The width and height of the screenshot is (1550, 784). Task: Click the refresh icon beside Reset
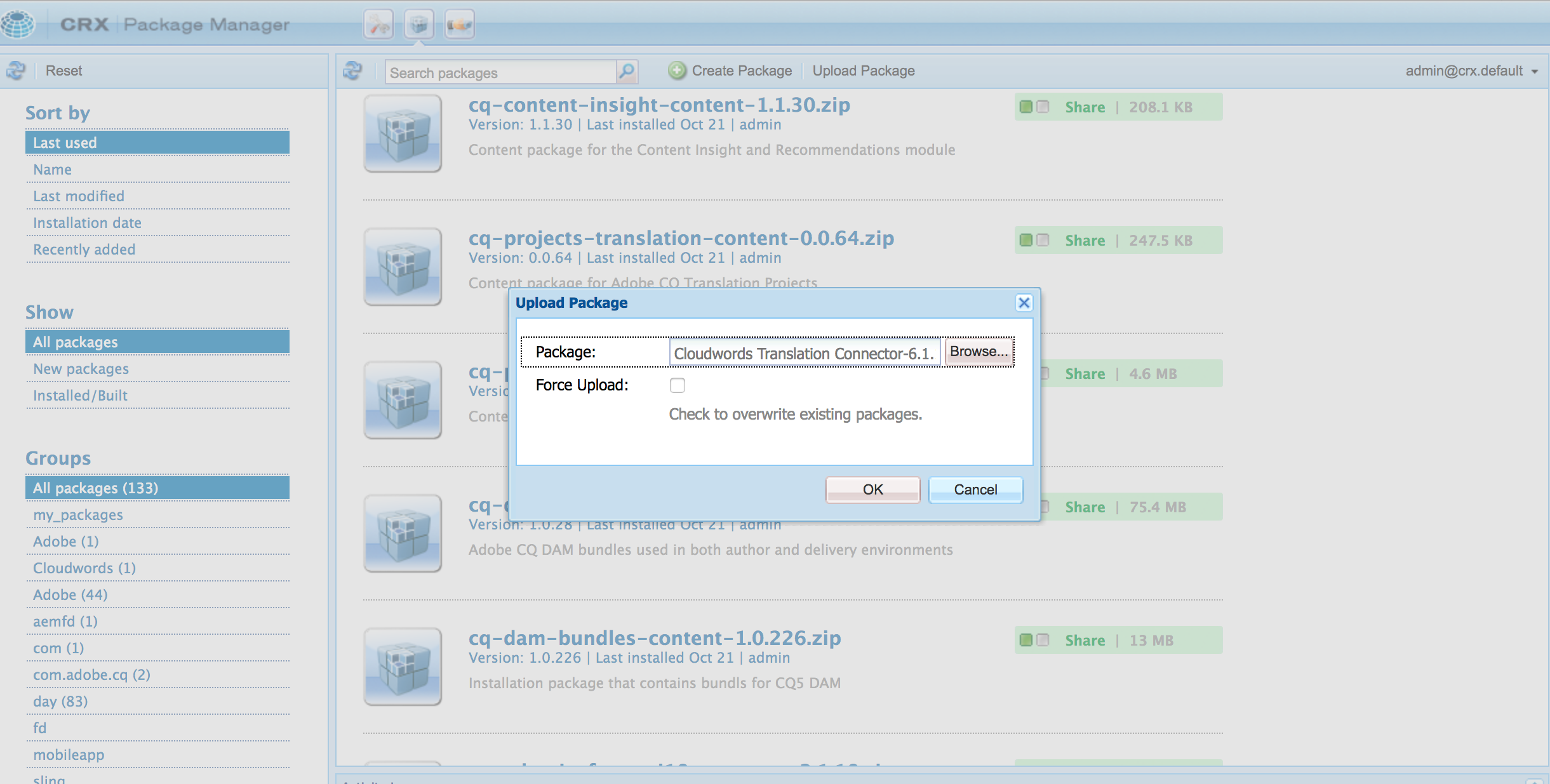pos(16,70)
